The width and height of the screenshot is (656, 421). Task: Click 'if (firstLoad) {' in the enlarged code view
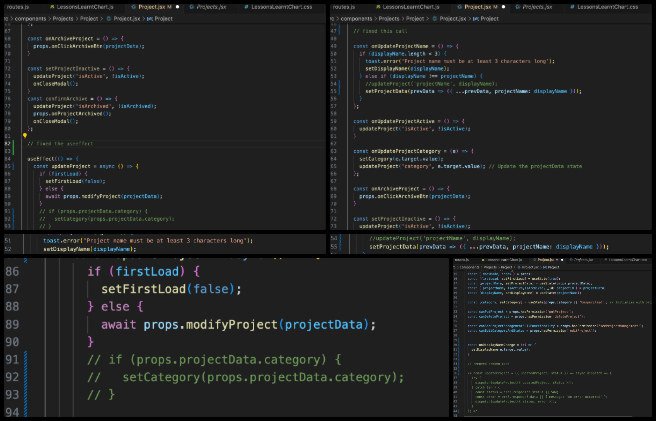pos(143,272)
